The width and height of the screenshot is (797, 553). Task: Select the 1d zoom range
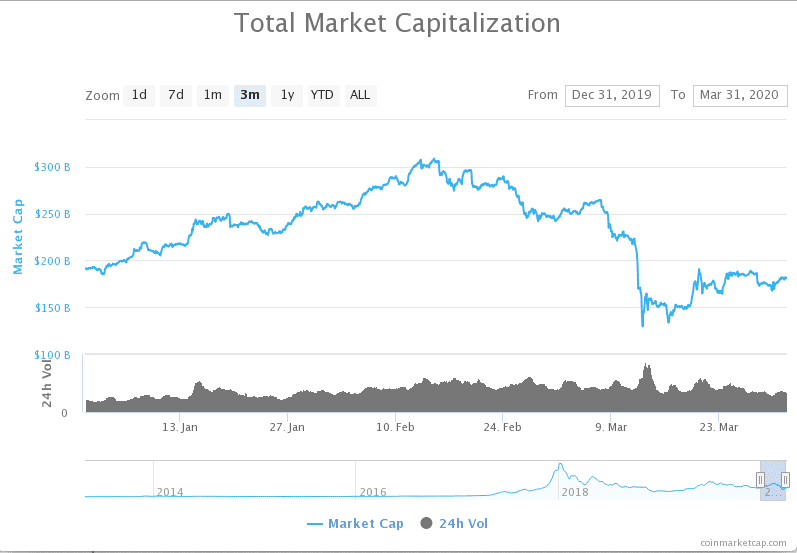[139, 96]
